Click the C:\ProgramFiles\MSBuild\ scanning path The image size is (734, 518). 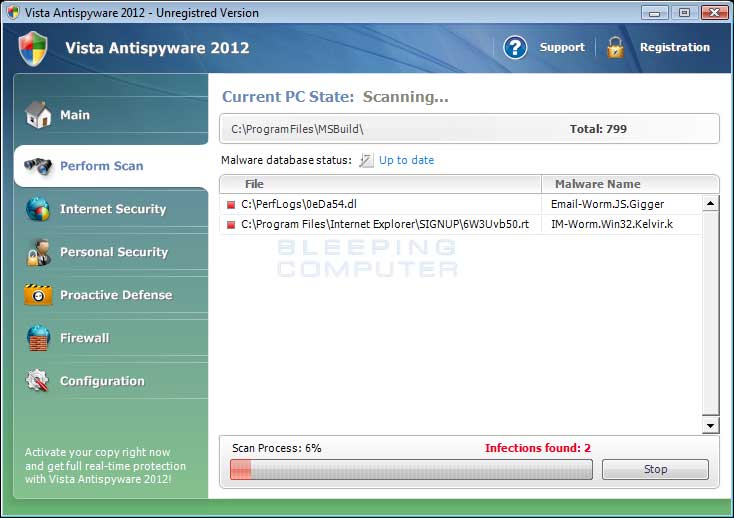(297, 129)
